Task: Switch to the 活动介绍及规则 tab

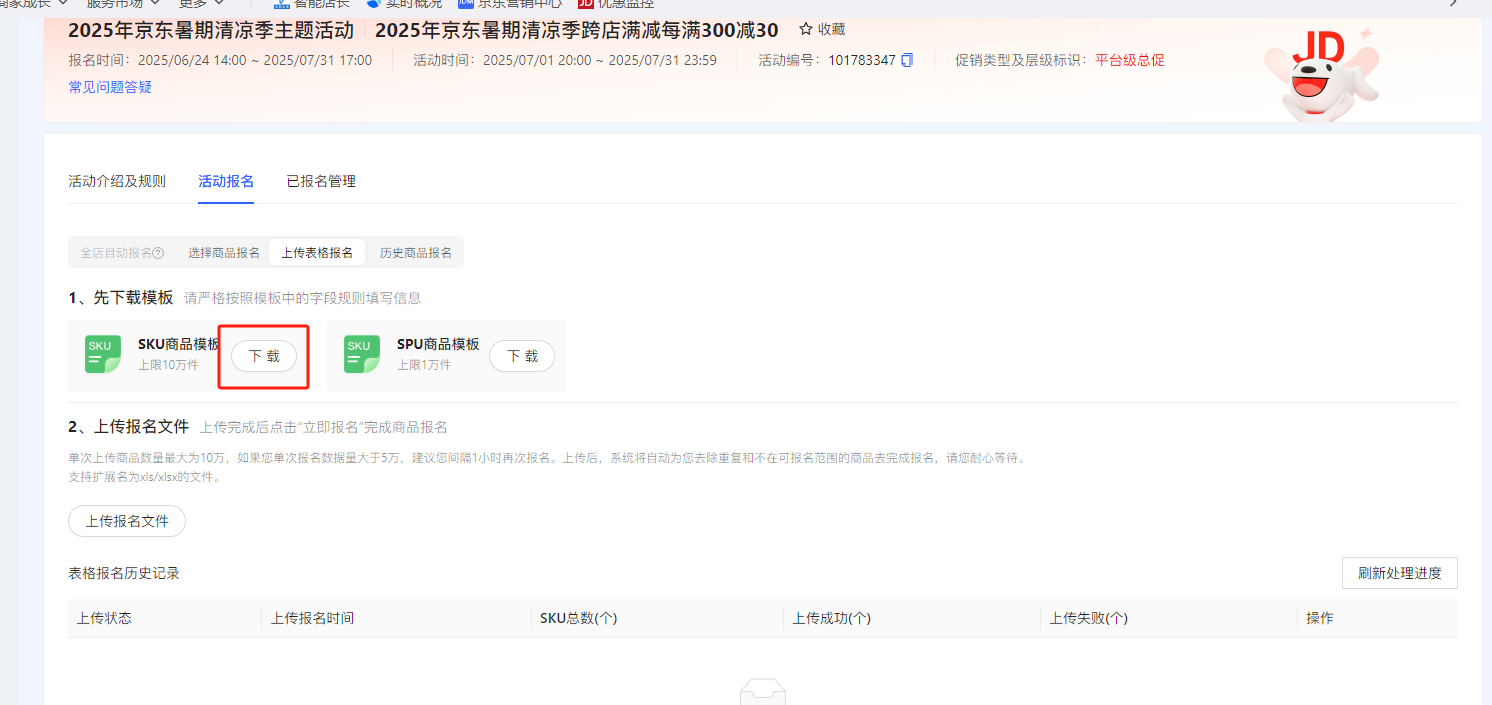Action: pos(117,181)
